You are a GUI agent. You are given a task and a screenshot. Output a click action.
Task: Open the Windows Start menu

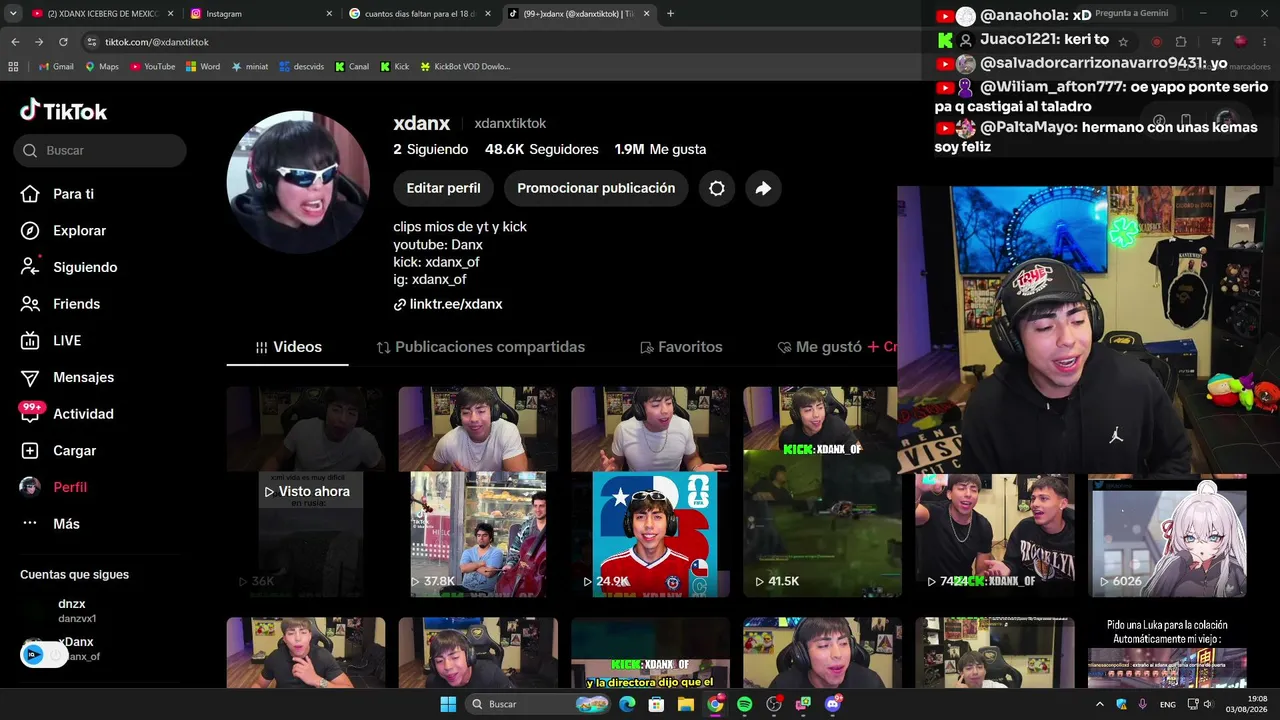[x=448, y=704]
